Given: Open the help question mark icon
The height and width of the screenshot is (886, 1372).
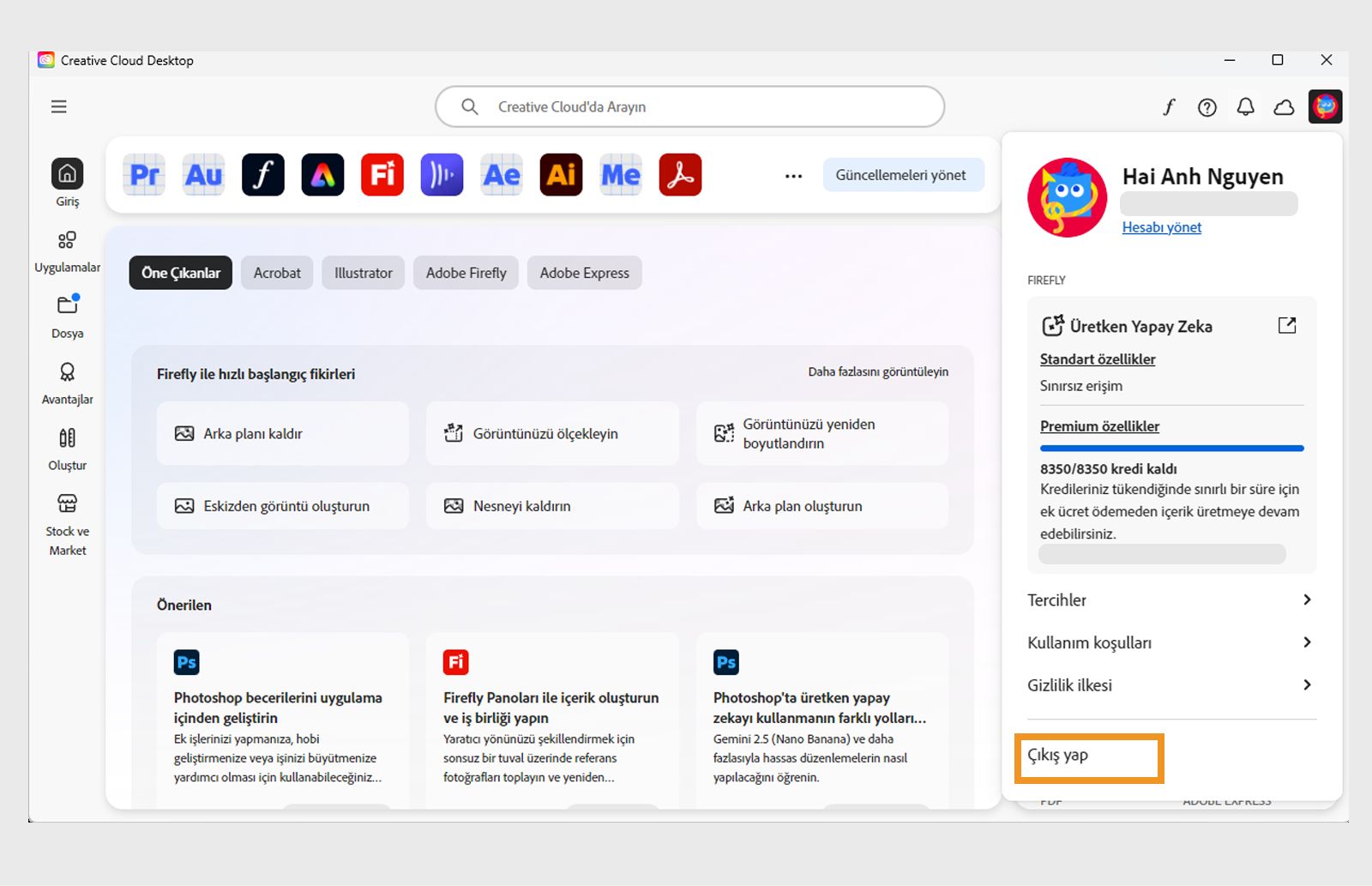Looking at the screenshot, I should pos(1207,107).
